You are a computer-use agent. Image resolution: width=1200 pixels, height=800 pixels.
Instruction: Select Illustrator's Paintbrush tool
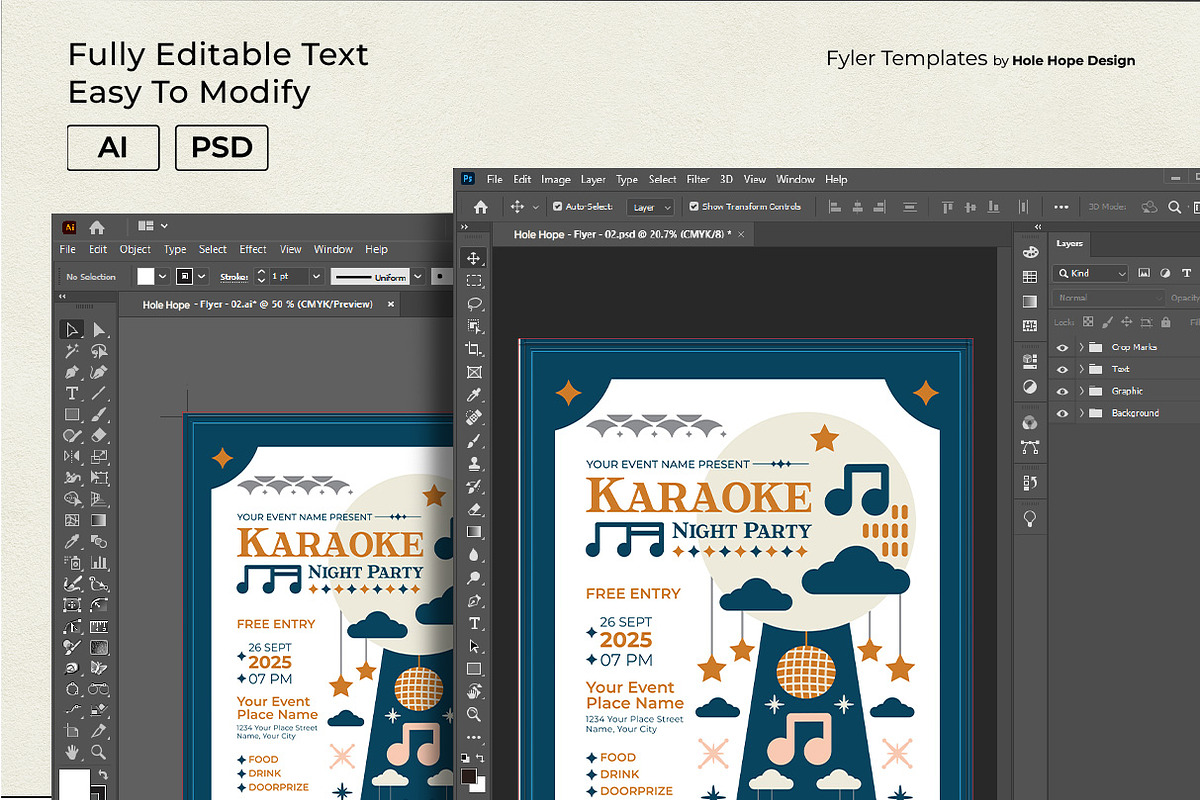pyautogui.click(x=99, y=414)
